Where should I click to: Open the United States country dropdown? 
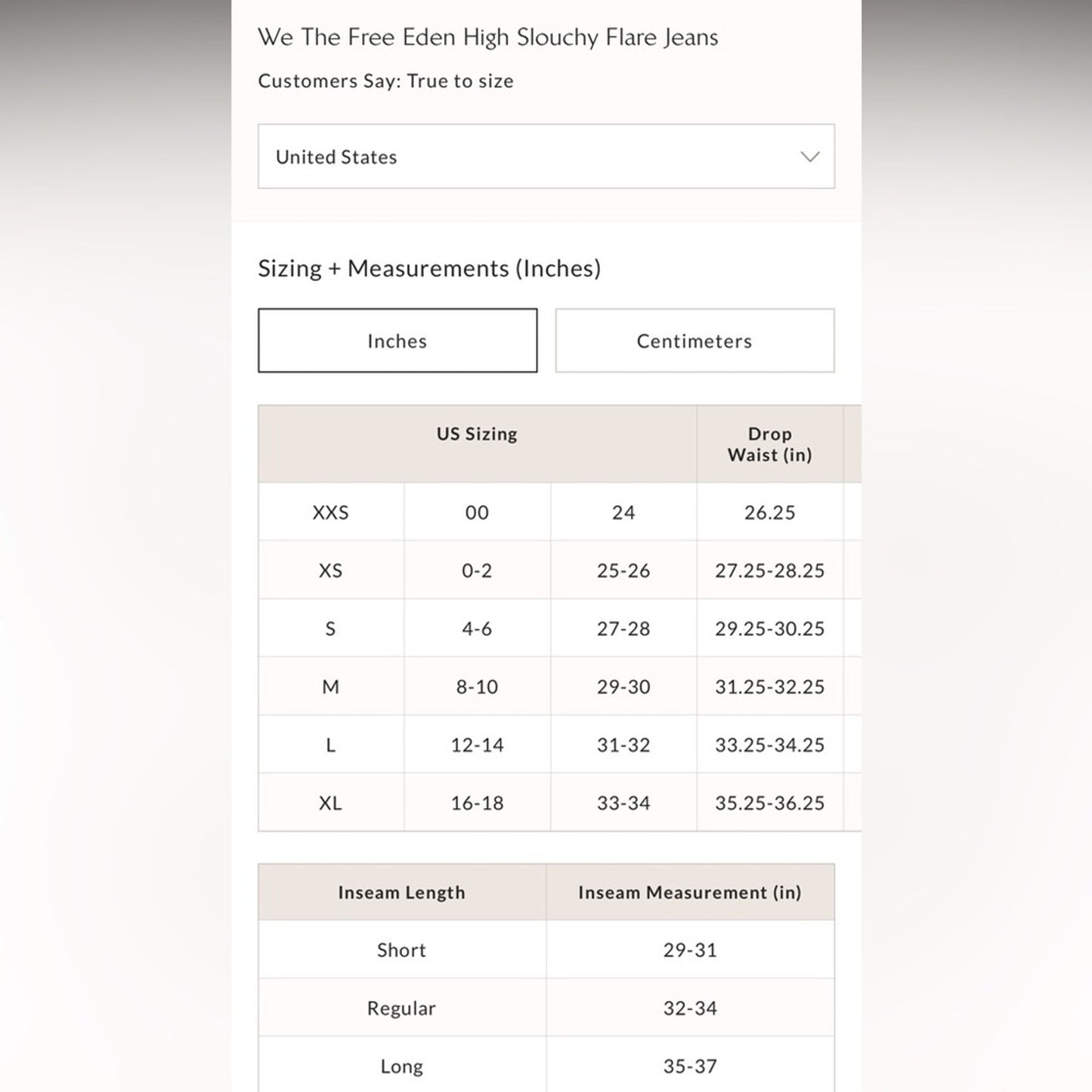point(546,156)
